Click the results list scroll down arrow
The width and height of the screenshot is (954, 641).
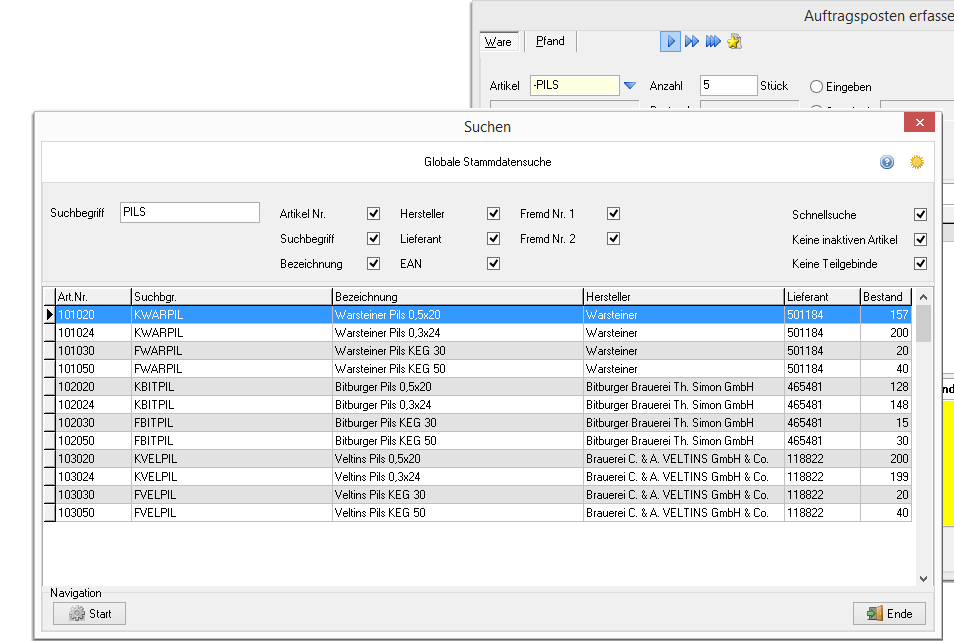(923, 579)
